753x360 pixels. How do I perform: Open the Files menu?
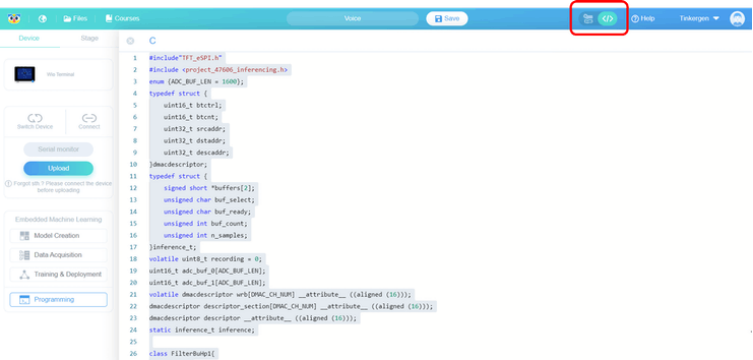[x=75, y=19]
